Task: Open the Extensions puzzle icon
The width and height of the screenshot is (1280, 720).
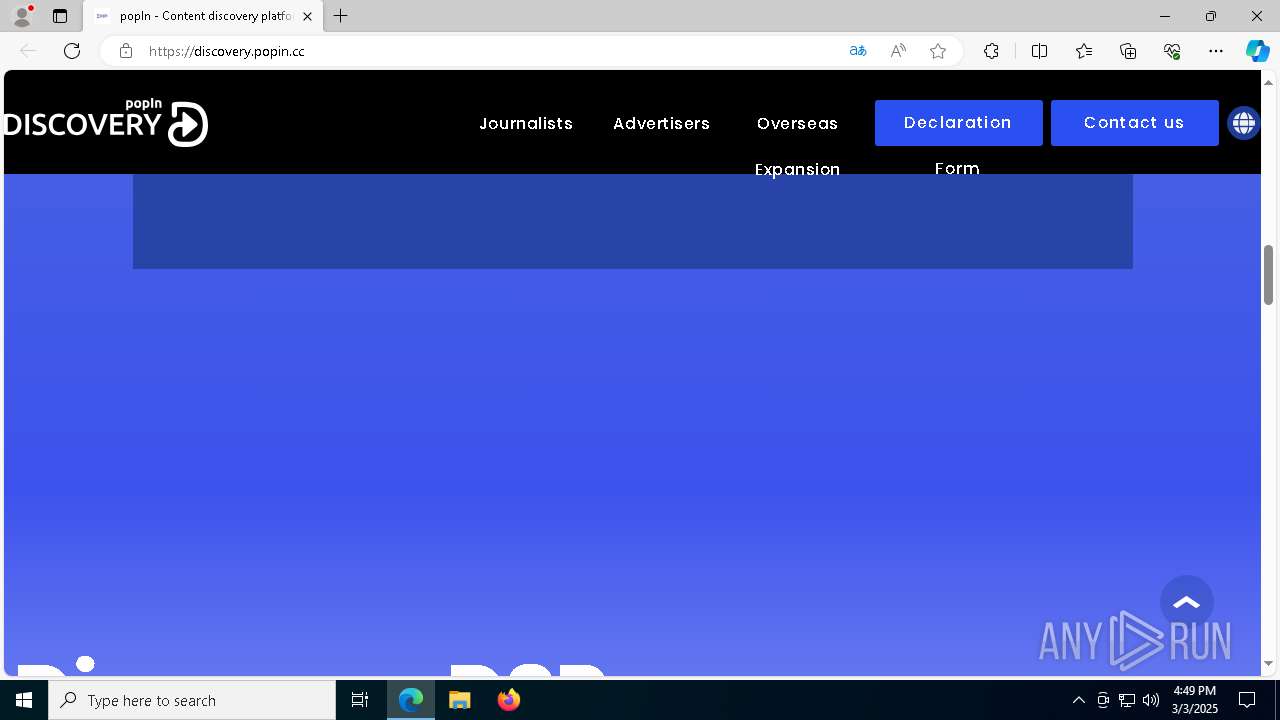Action: 991,51
